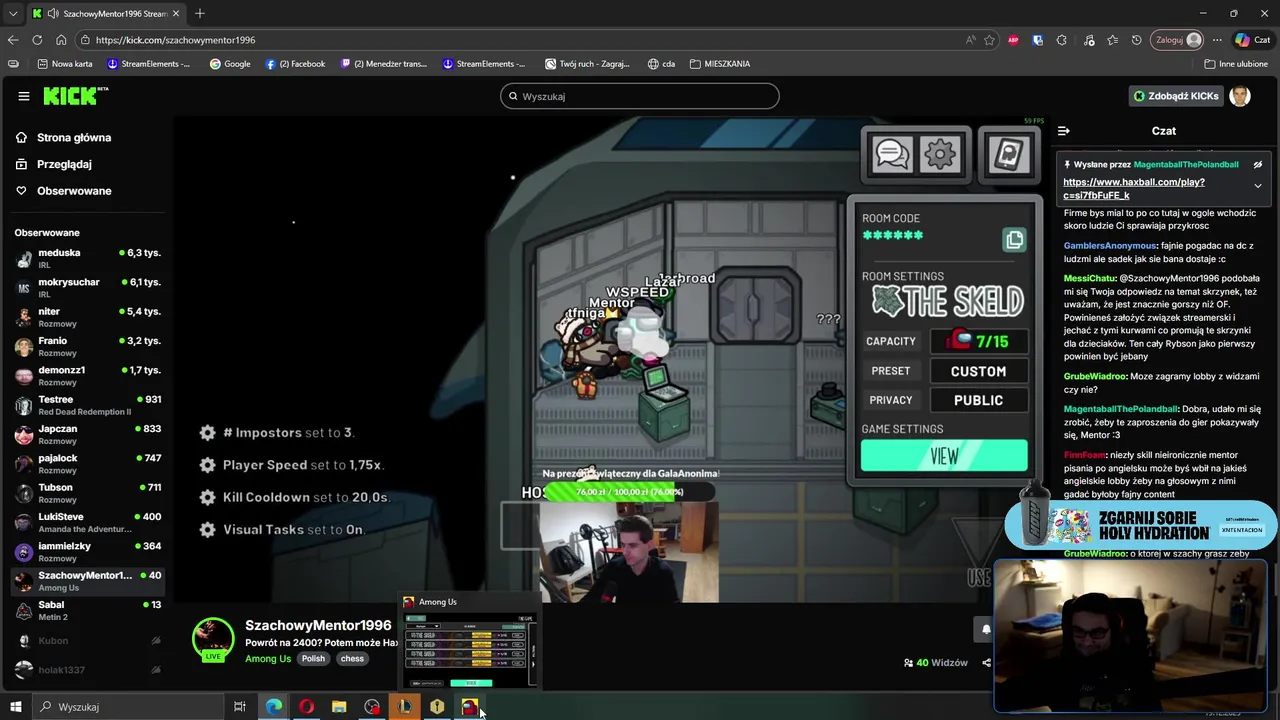Click the chess tag under the stream title
The width and height of the screenshot is (1280, 720).
click(x=352, y=659)
